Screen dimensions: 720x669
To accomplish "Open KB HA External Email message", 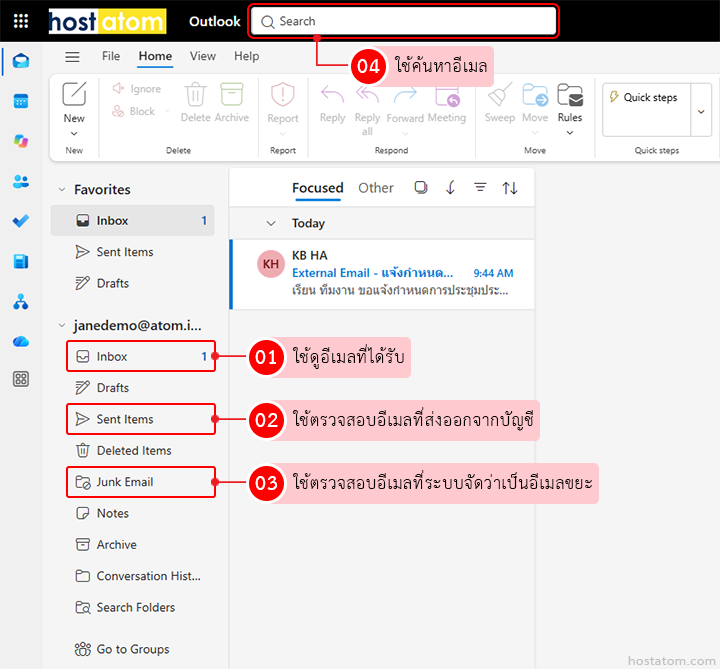I will (x=382, y=274).
